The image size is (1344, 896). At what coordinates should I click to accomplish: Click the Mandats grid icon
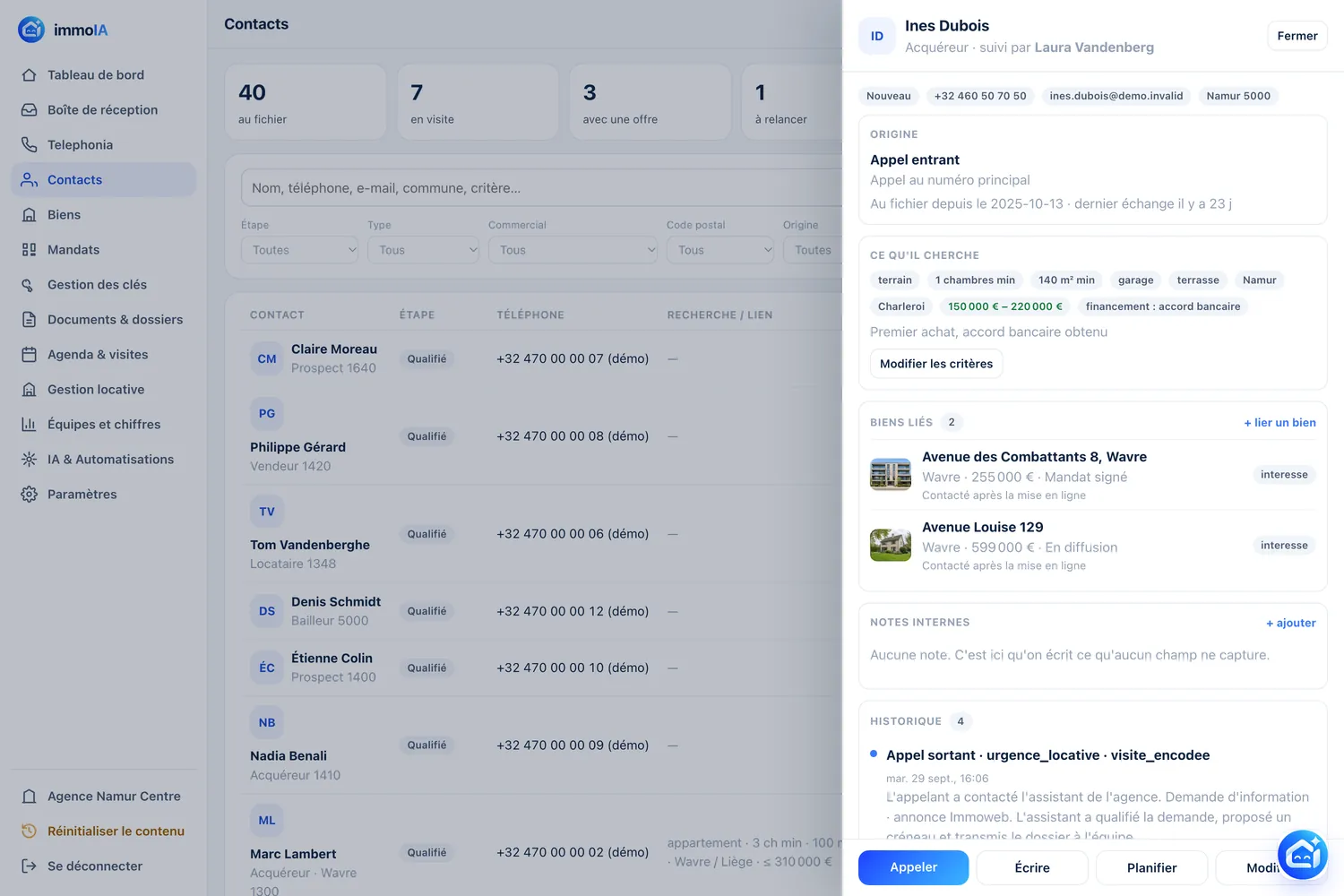click(30, 250)
